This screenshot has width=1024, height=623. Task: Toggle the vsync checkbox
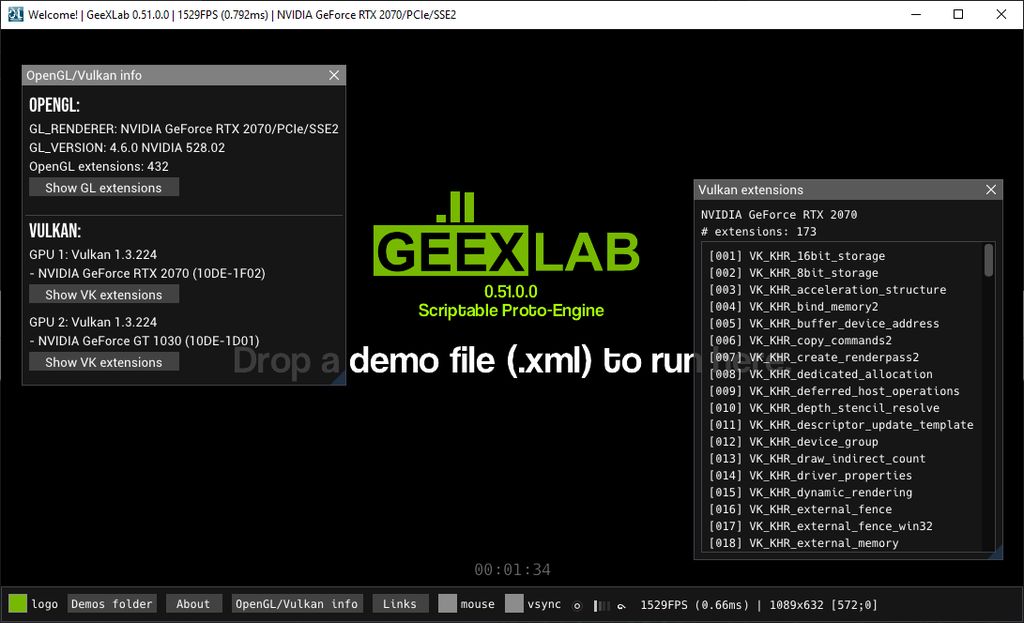(514, 603)
